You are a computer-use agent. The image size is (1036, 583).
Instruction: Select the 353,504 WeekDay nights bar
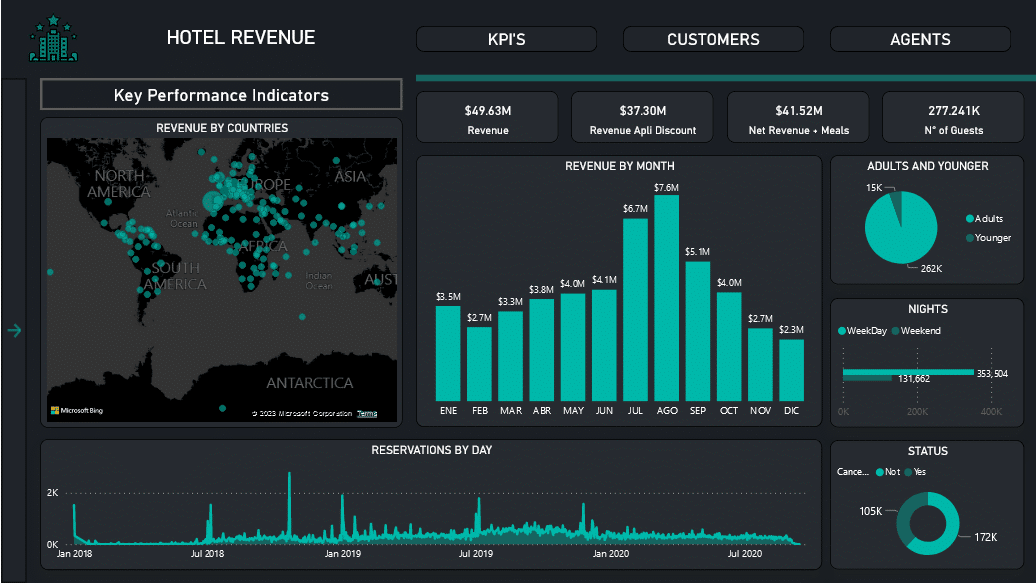tap(908, 372)
